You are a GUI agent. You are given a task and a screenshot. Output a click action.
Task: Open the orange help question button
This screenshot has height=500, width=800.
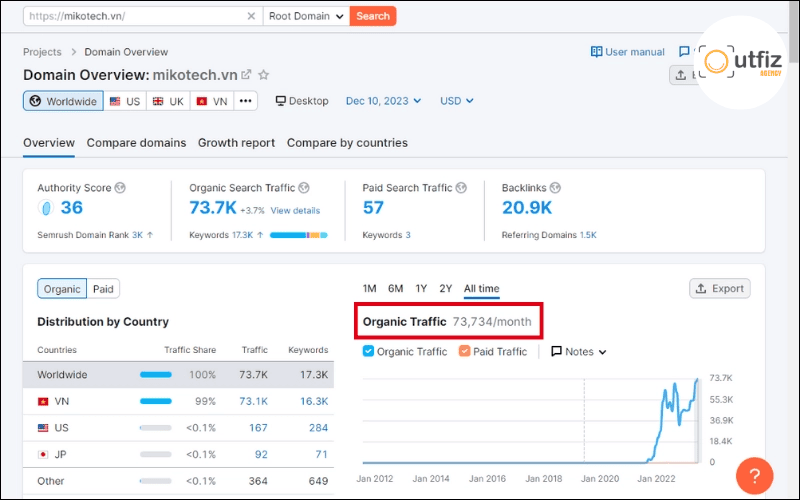click(x=754, y=476)
